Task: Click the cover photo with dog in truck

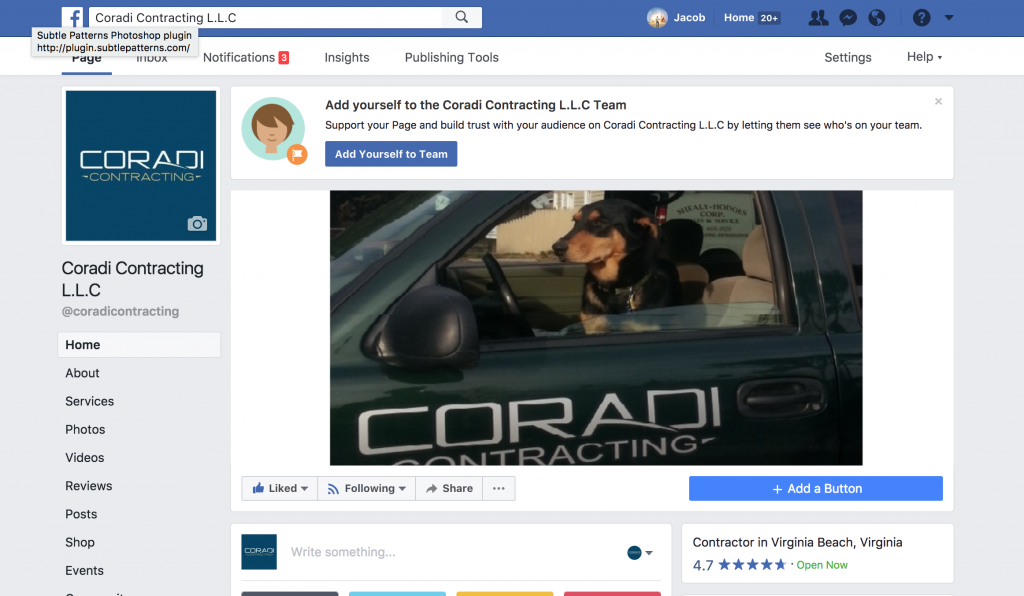Action: click(x=596, y=328)
